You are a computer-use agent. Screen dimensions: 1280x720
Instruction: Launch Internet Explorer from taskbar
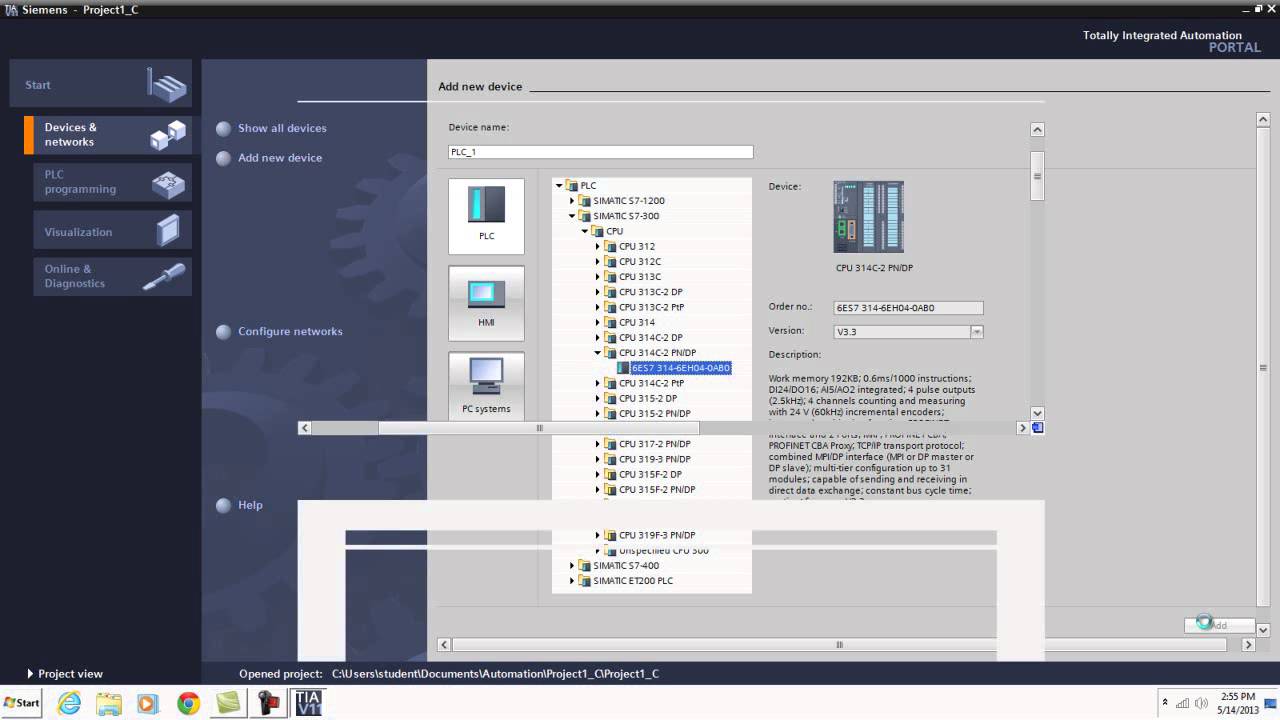69,703
